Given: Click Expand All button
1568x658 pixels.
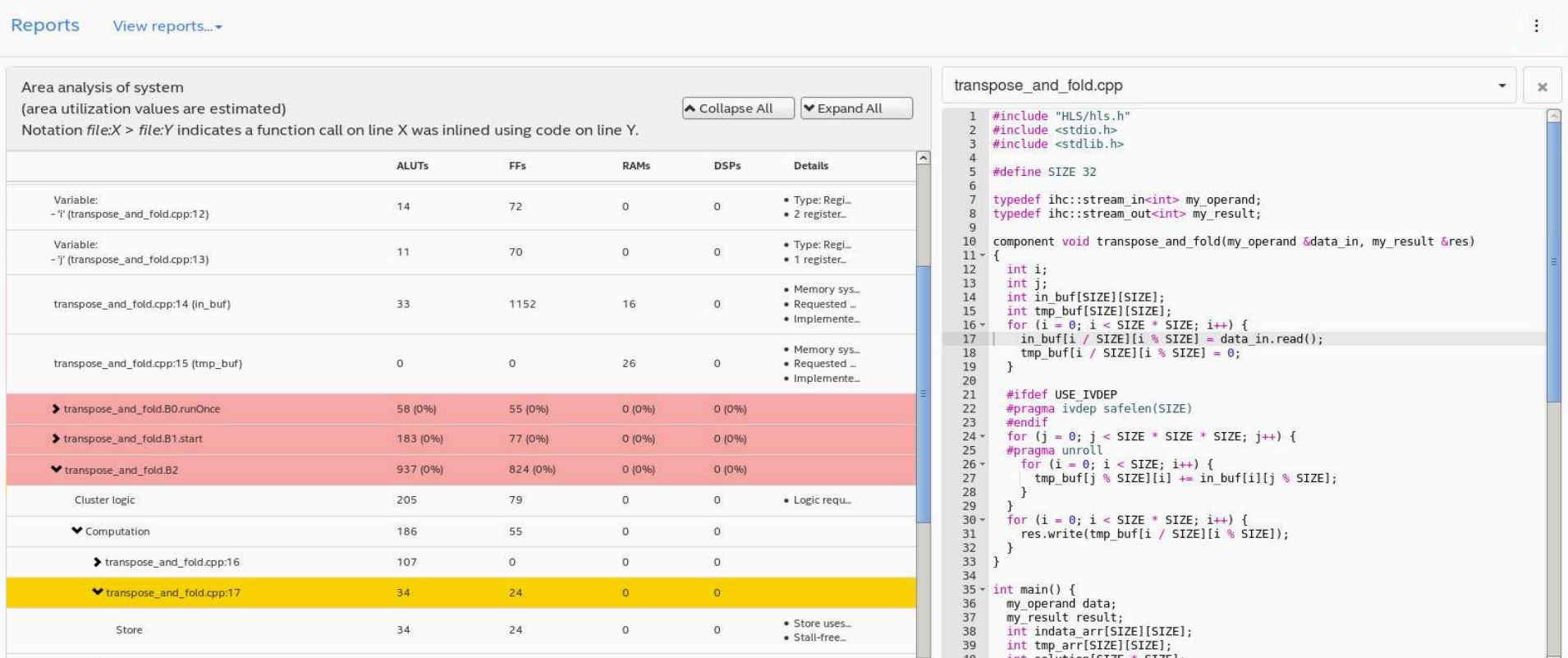Looking at the screenshot, I should [855, 108].
